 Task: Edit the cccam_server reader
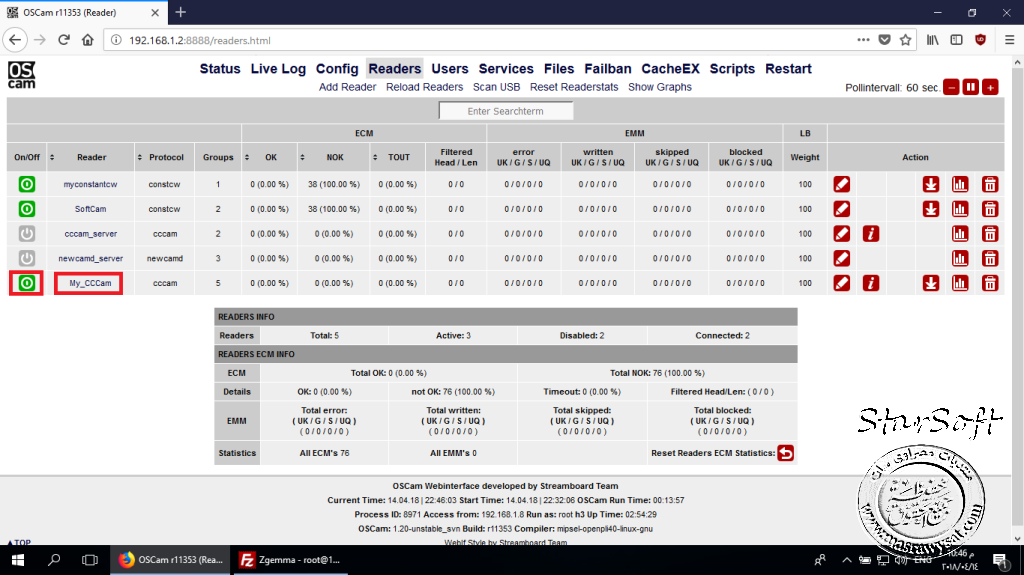pos(842,234)
